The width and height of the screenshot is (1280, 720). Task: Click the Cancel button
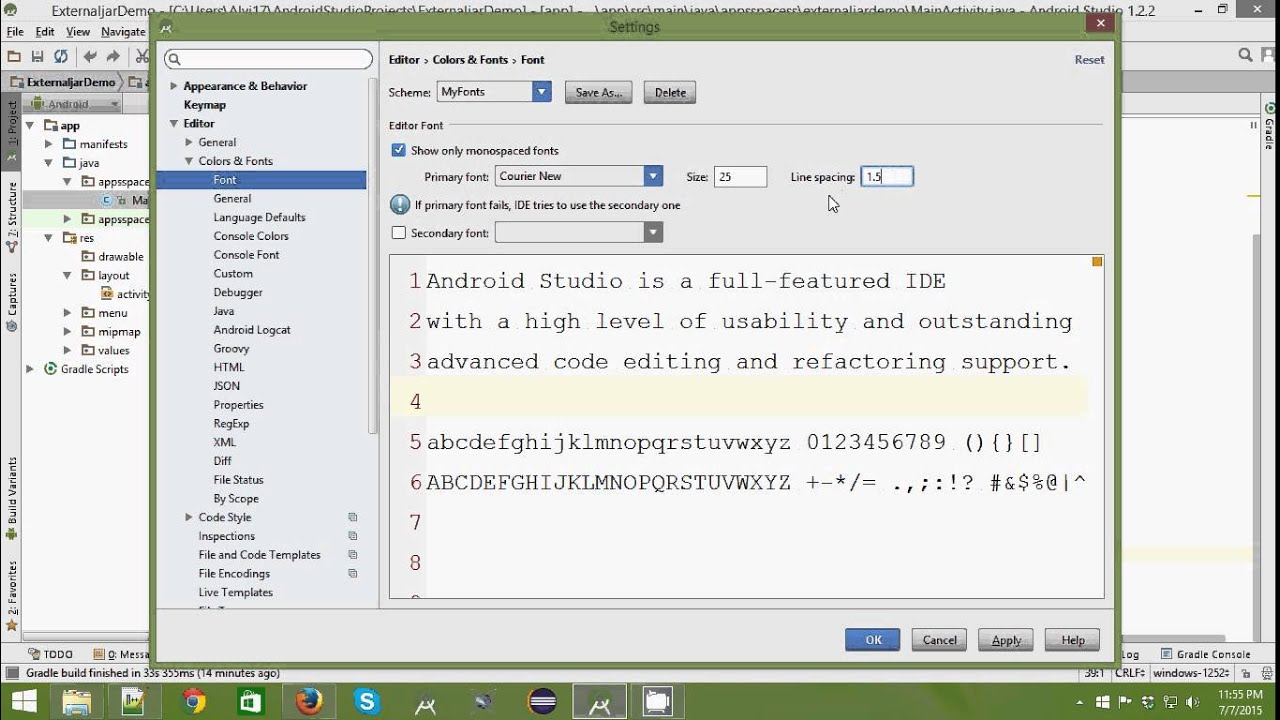939,640
